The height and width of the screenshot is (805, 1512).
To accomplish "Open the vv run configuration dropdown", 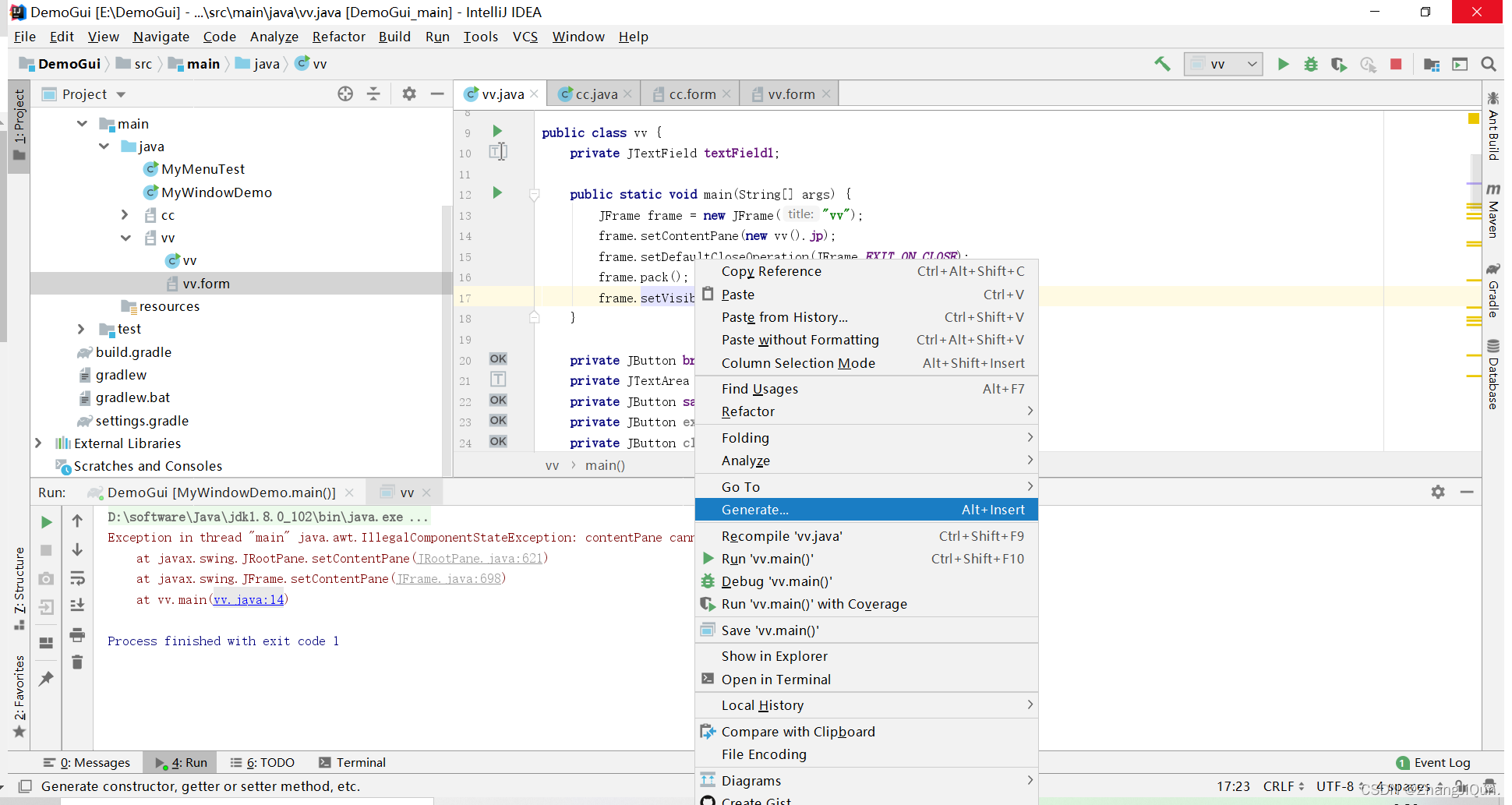I will tap(1250, 64).
